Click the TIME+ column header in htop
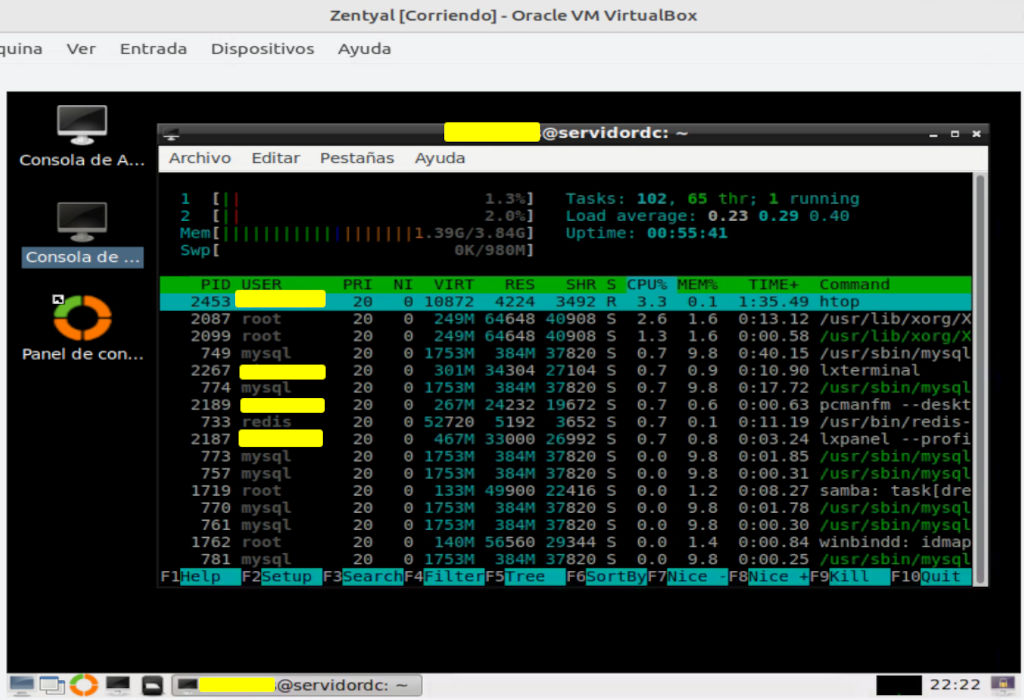 click(x=773, y=285)
